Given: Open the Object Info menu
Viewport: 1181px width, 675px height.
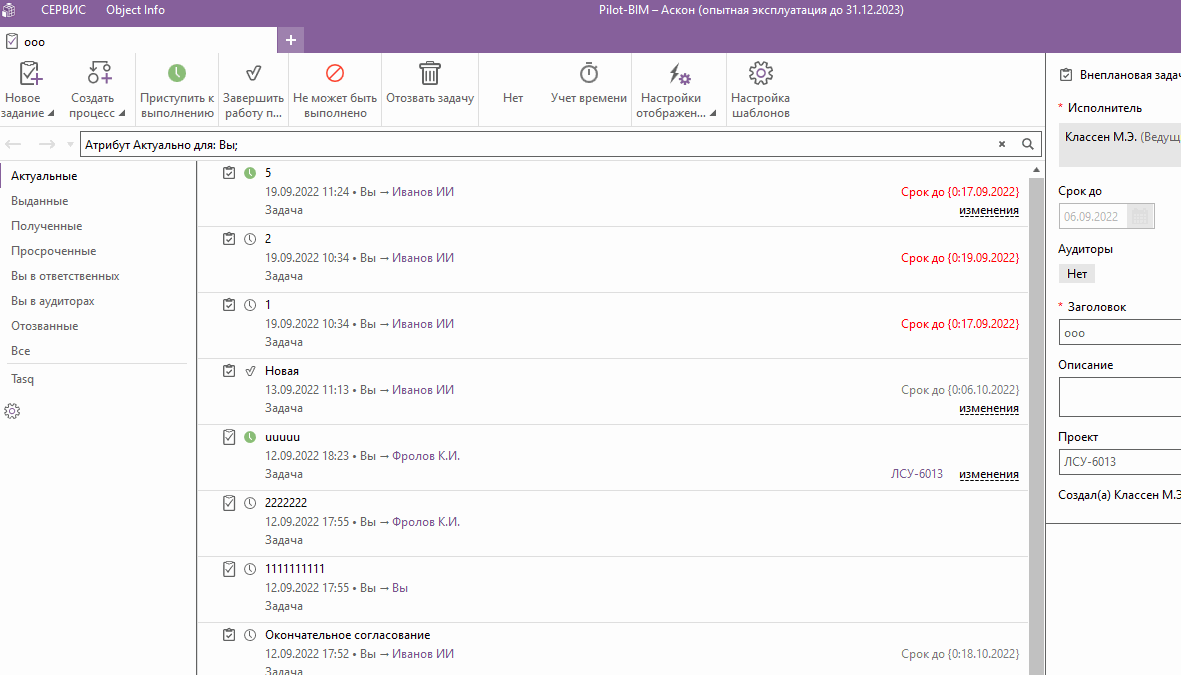Looking at the screenshot, I should click(135, 10).
